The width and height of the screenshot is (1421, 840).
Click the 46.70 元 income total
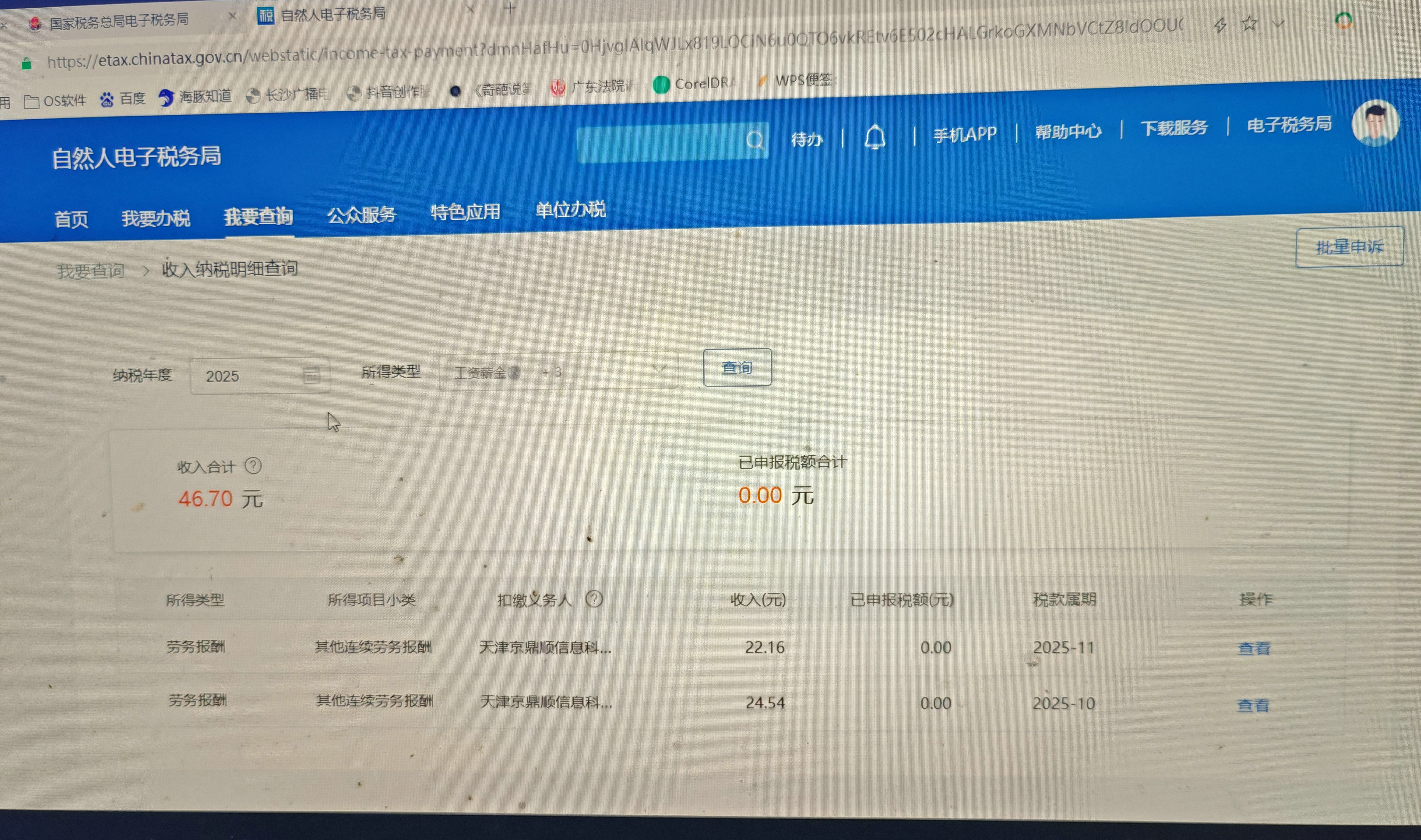coord(220,499)
